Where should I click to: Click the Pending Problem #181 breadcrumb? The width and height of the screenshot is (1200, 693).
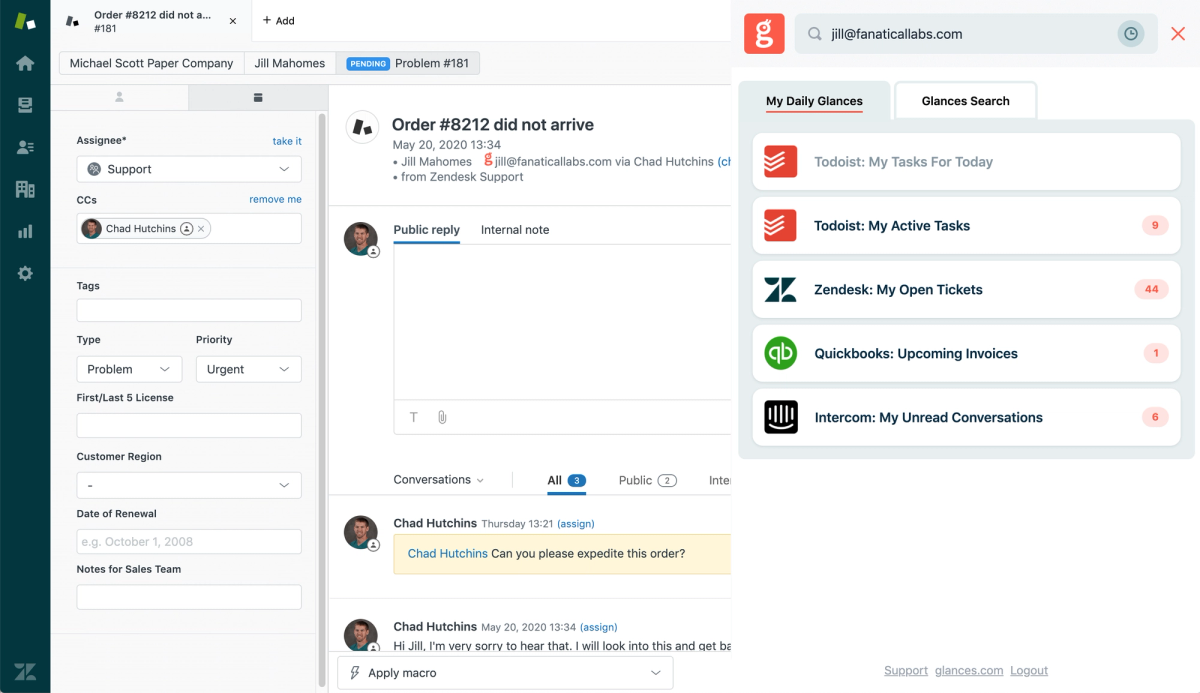click(x=407, y=63)
